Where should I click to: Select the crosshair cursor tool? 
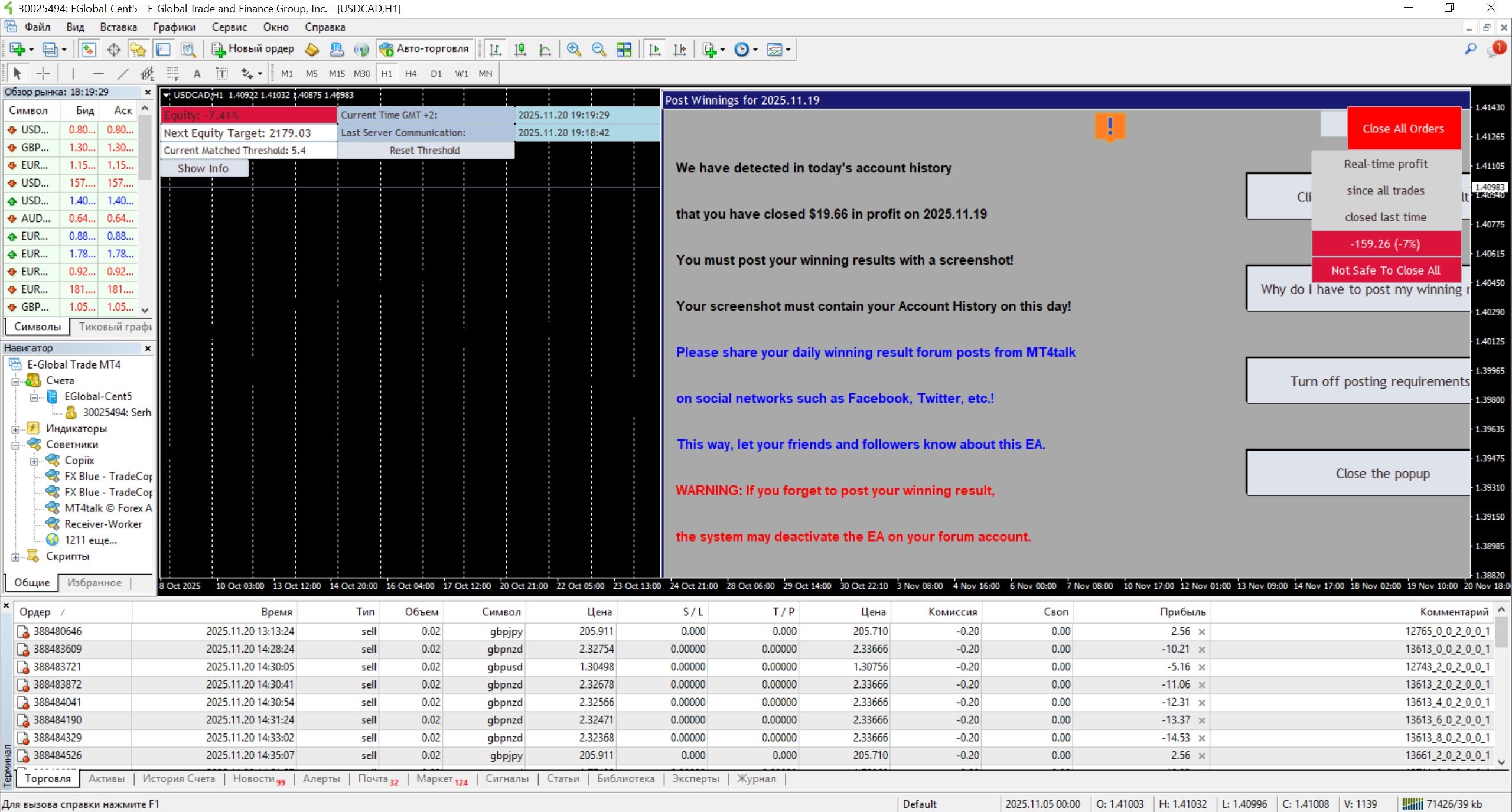[x=43, y=74]
